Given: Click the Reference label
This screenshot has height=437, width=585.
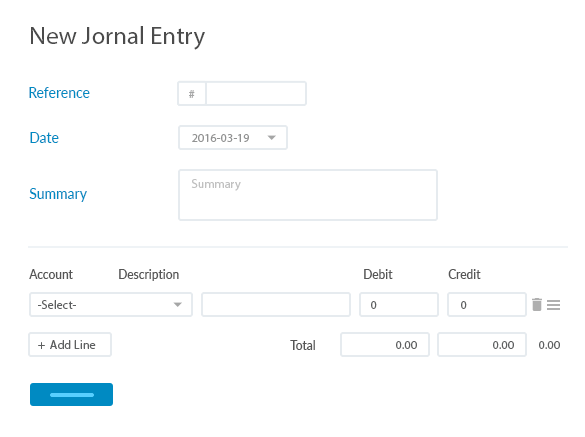Looking at the screenshot, I should 59,93.
